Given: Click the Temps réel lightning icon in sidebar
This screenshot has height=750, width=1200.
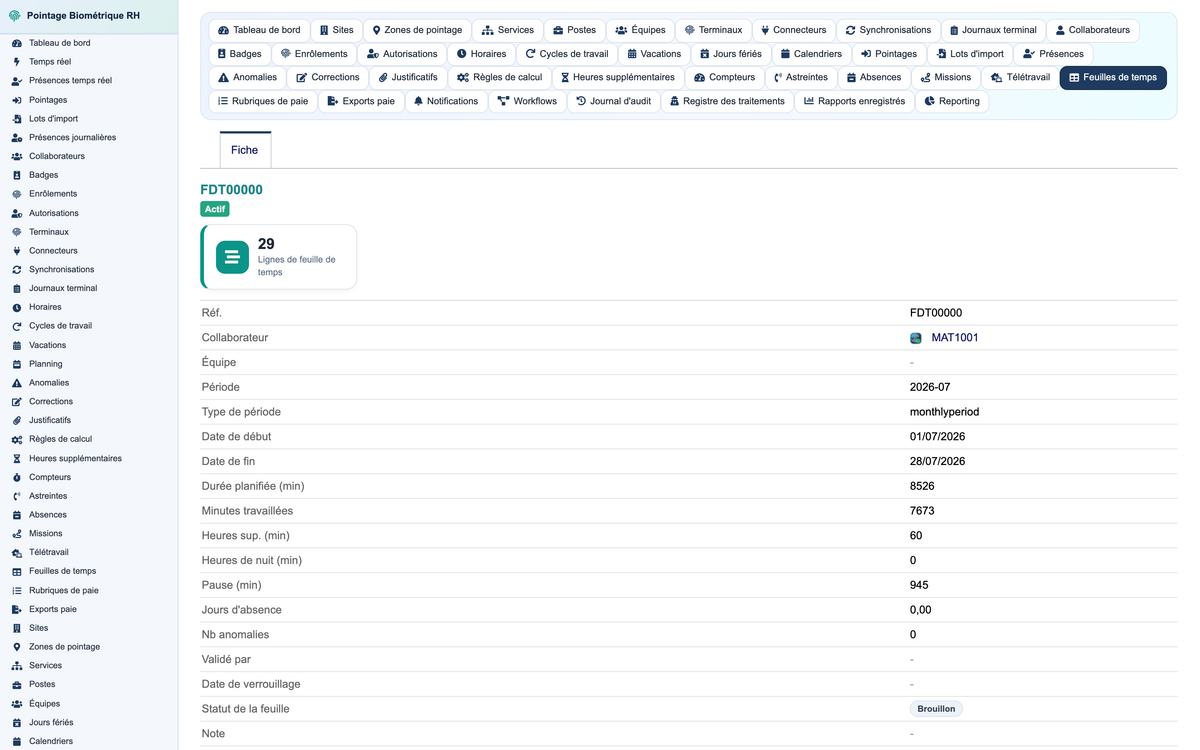Looking at the screenshot, I should 17,62.
